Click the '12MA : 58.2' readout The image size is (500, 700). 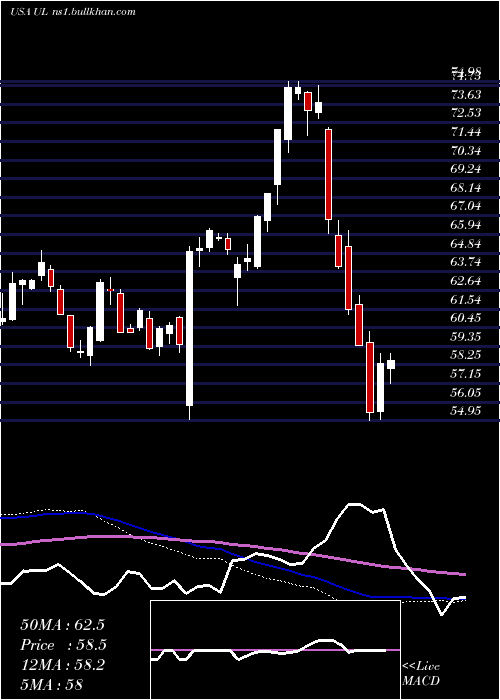pos(62,665)
